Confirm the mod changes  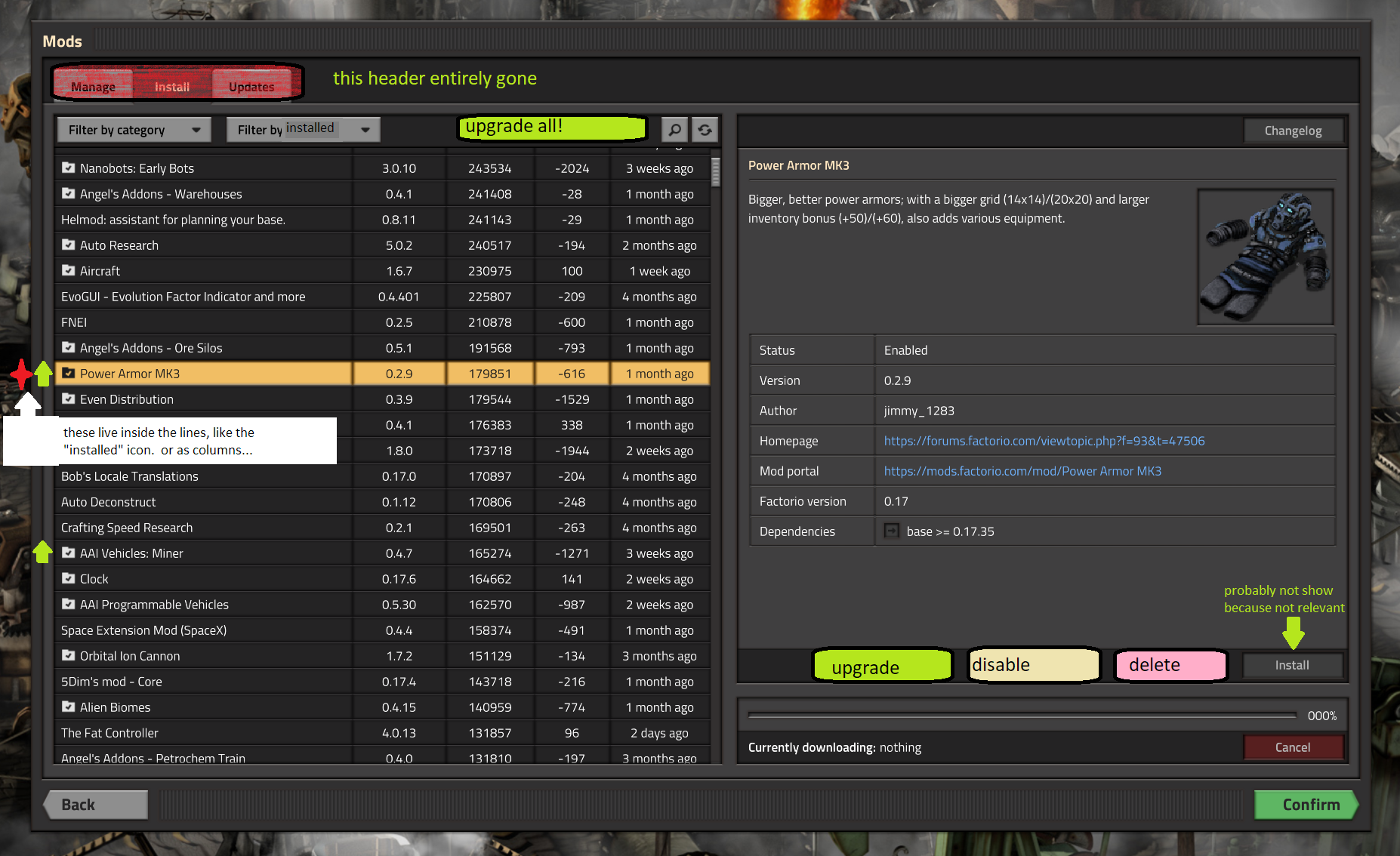pyautogui.click(x=1306, y=805)
